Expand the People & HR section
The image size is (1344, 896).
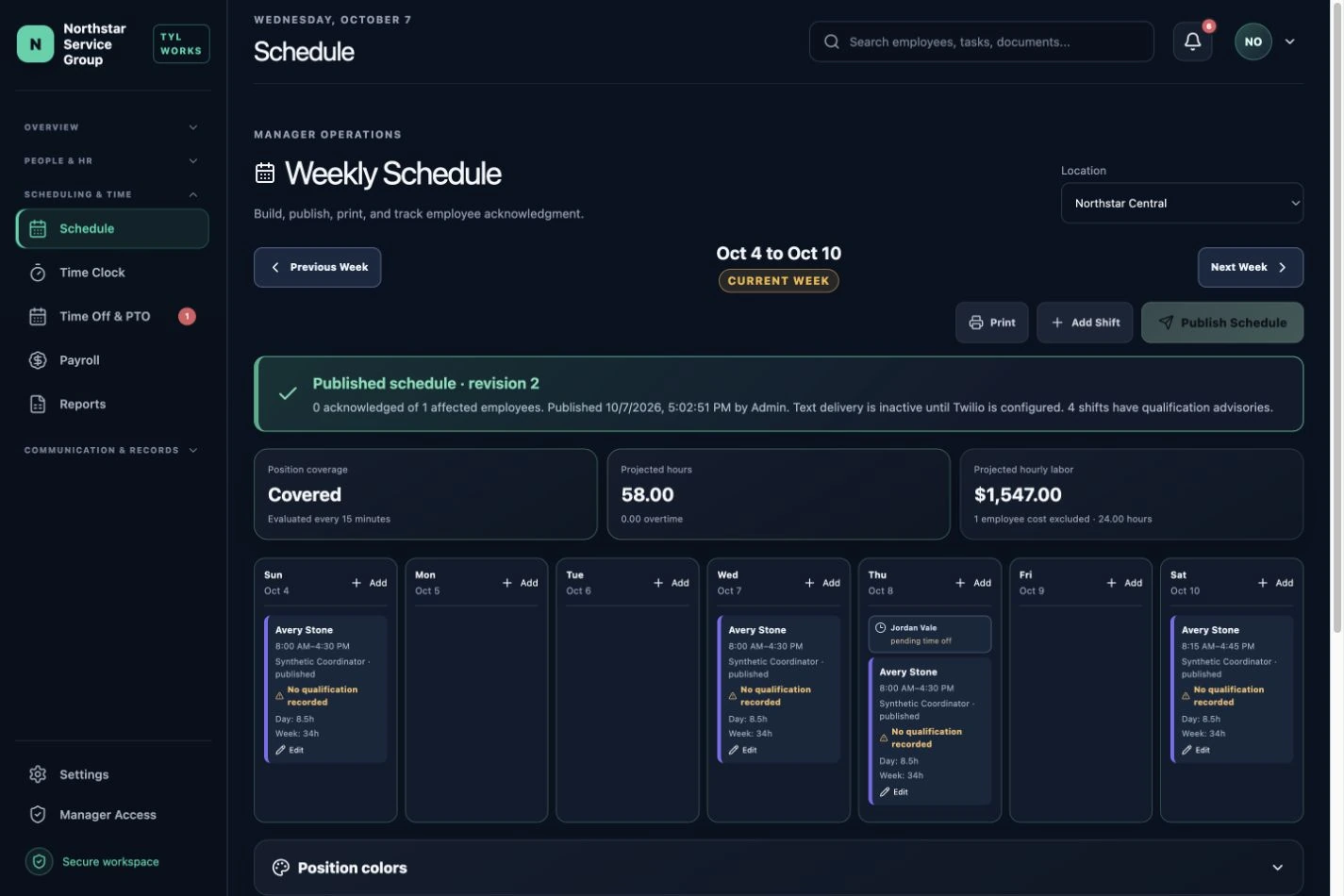(x=112, y=161)
